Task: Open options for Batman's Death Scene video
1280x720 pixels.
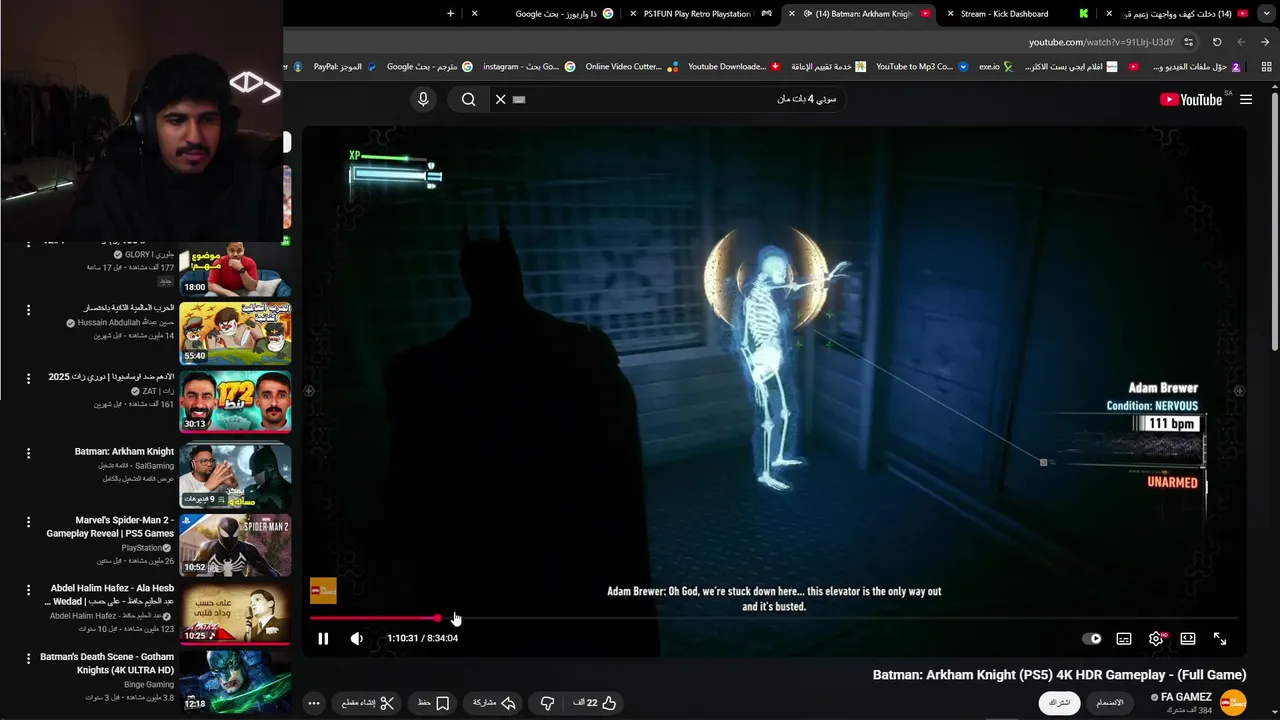Action: point(28,659)
